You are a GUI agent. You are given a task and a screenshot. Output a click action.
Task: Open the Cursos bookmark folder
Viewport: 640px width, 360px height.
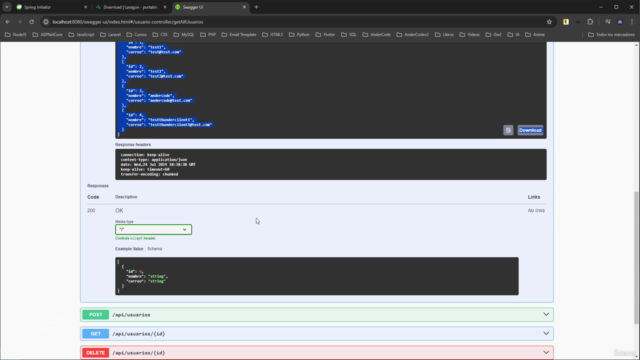click(137, 35)
